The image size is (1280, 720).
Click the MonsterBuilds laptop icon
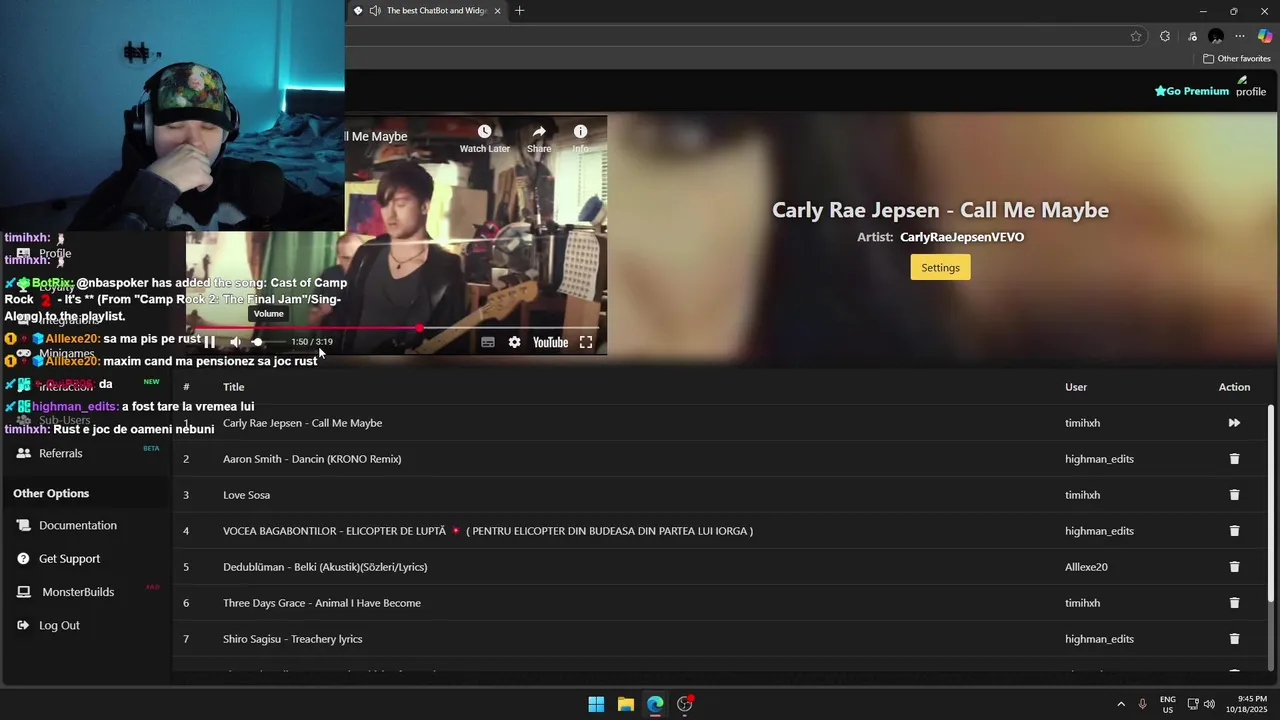[x=24, y=592]
